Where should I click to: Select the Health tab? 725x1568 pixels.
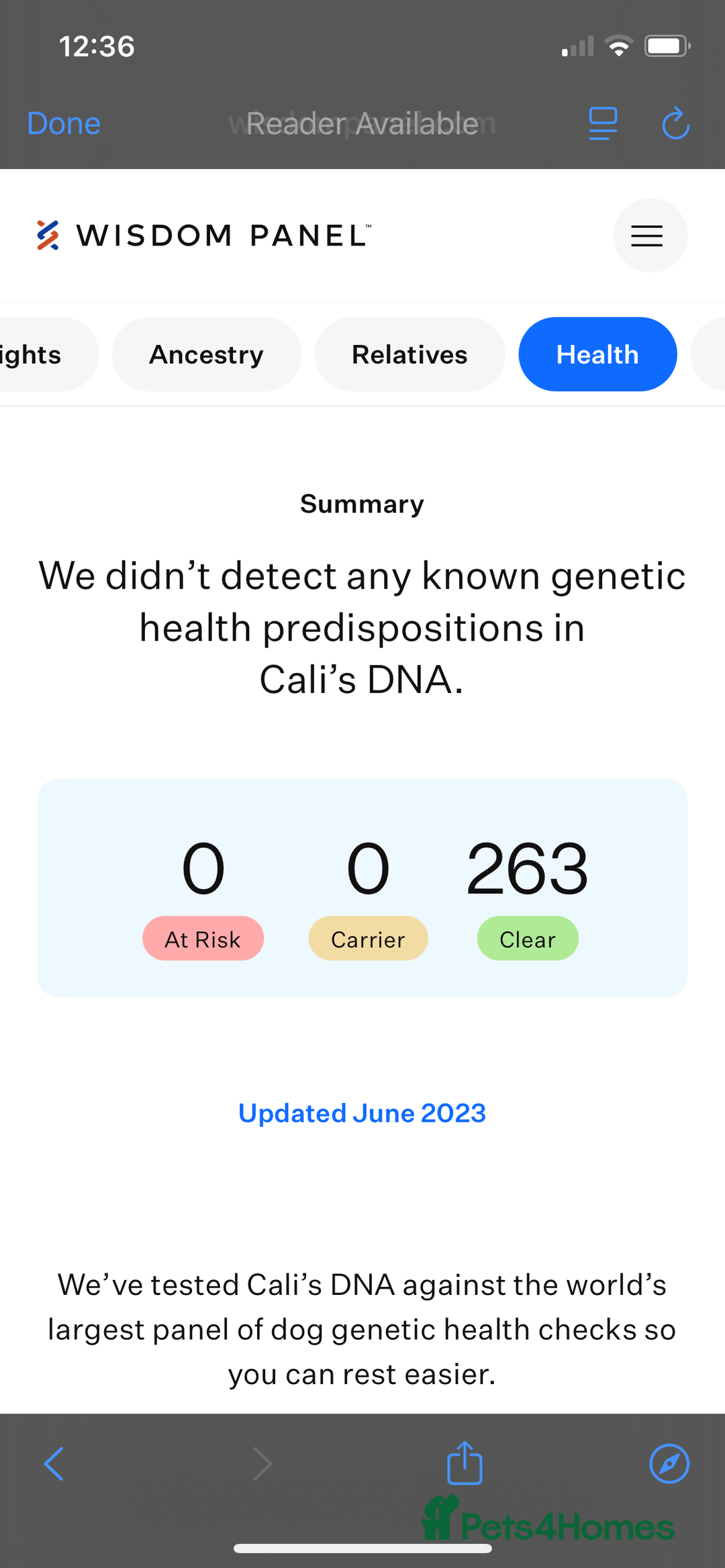[x=597, y=354]
